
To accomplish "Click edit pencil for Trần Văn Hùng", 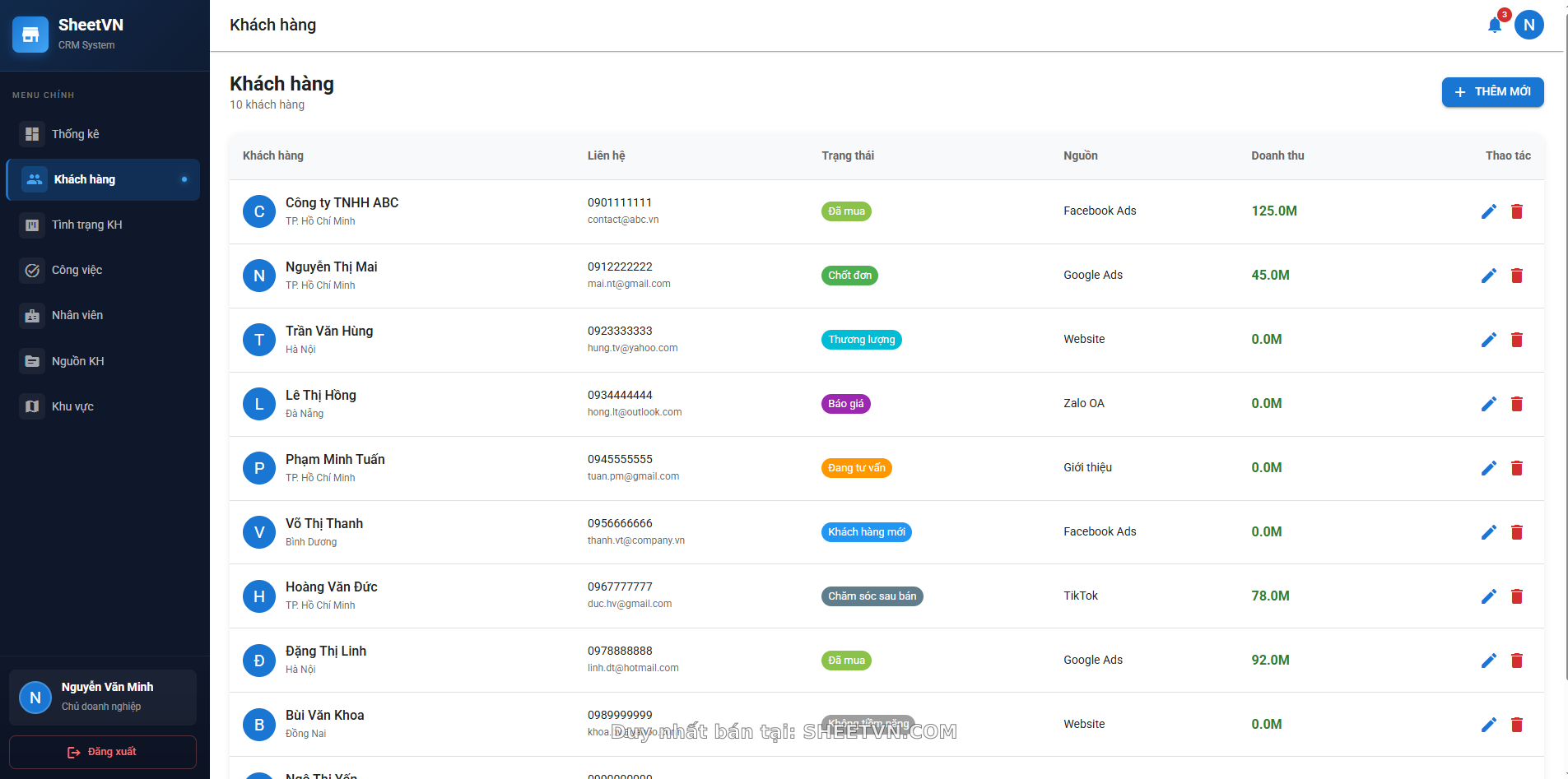I will coord(1488,340).
